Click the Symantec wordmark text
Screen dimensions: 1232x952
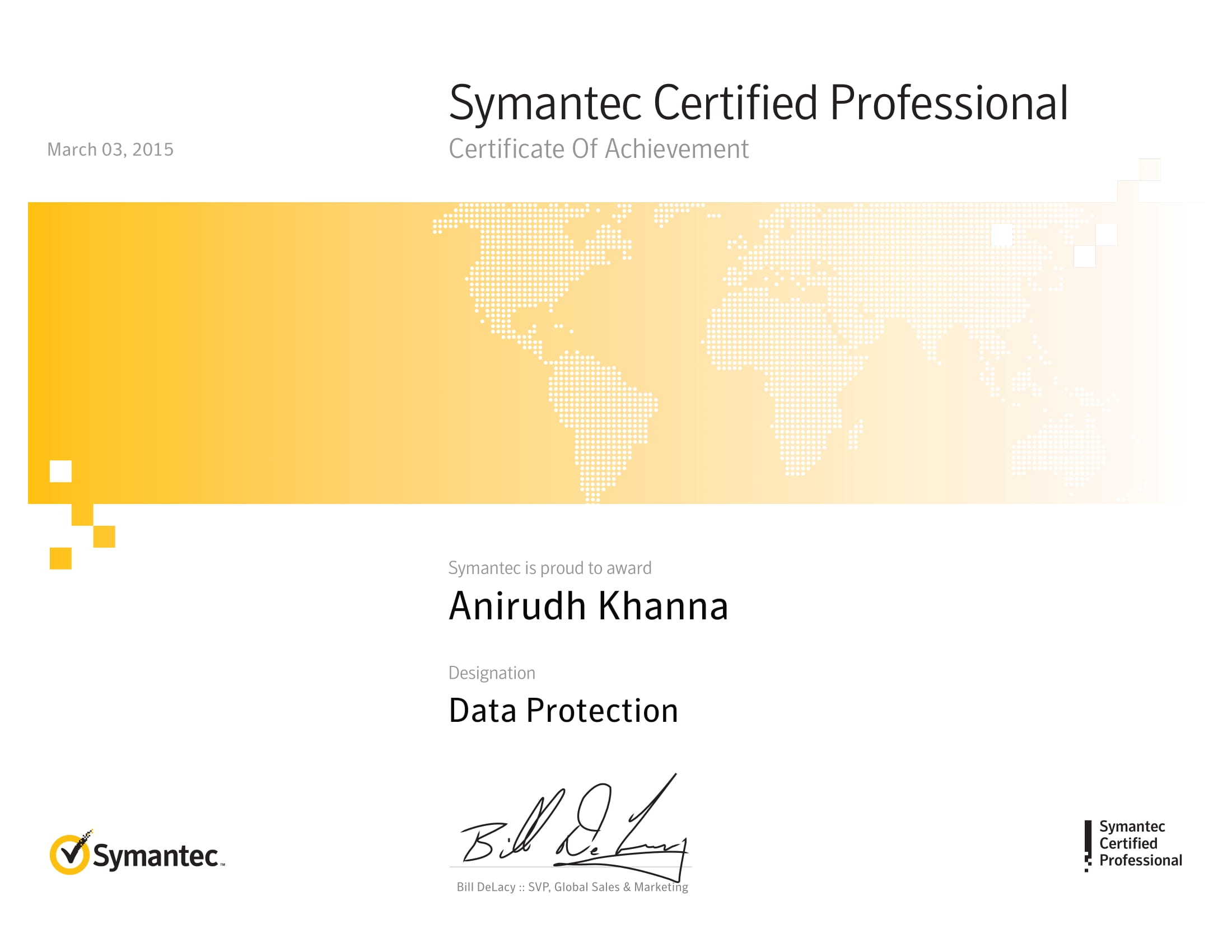coord(155,856)
